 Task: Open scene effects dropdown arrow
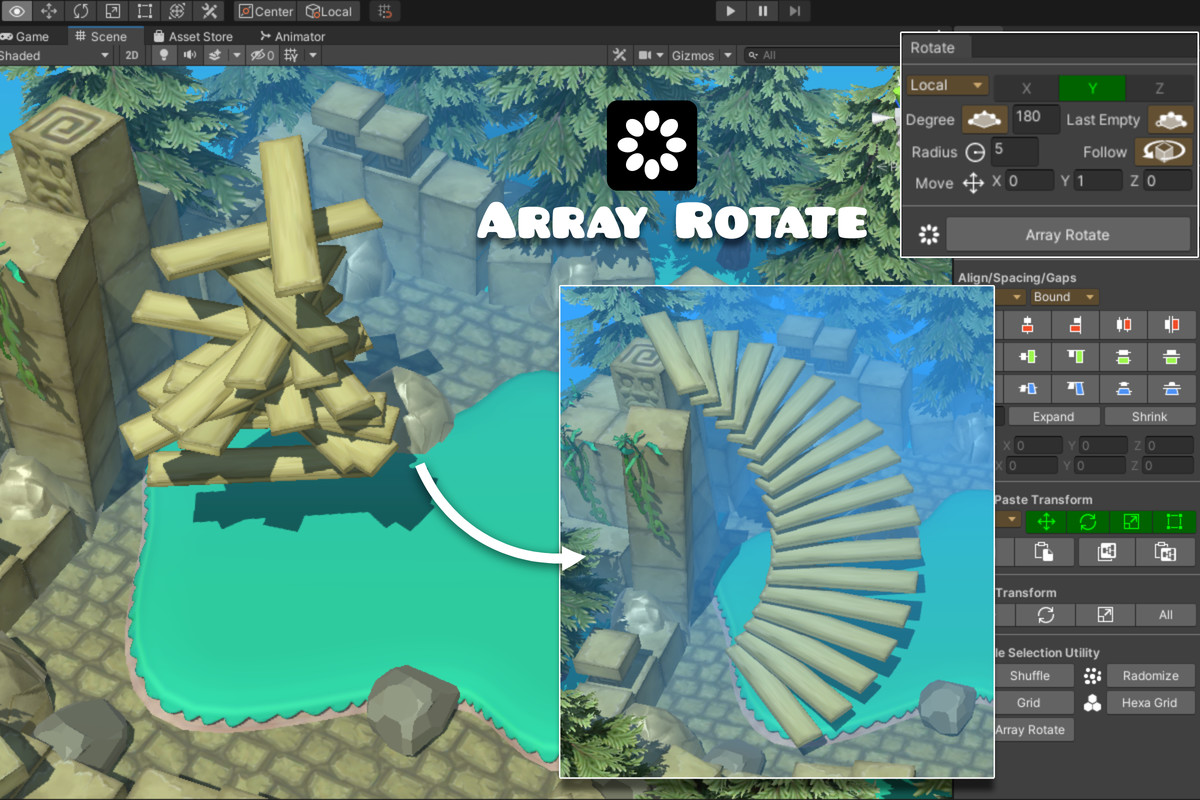[x=237, y=55]
